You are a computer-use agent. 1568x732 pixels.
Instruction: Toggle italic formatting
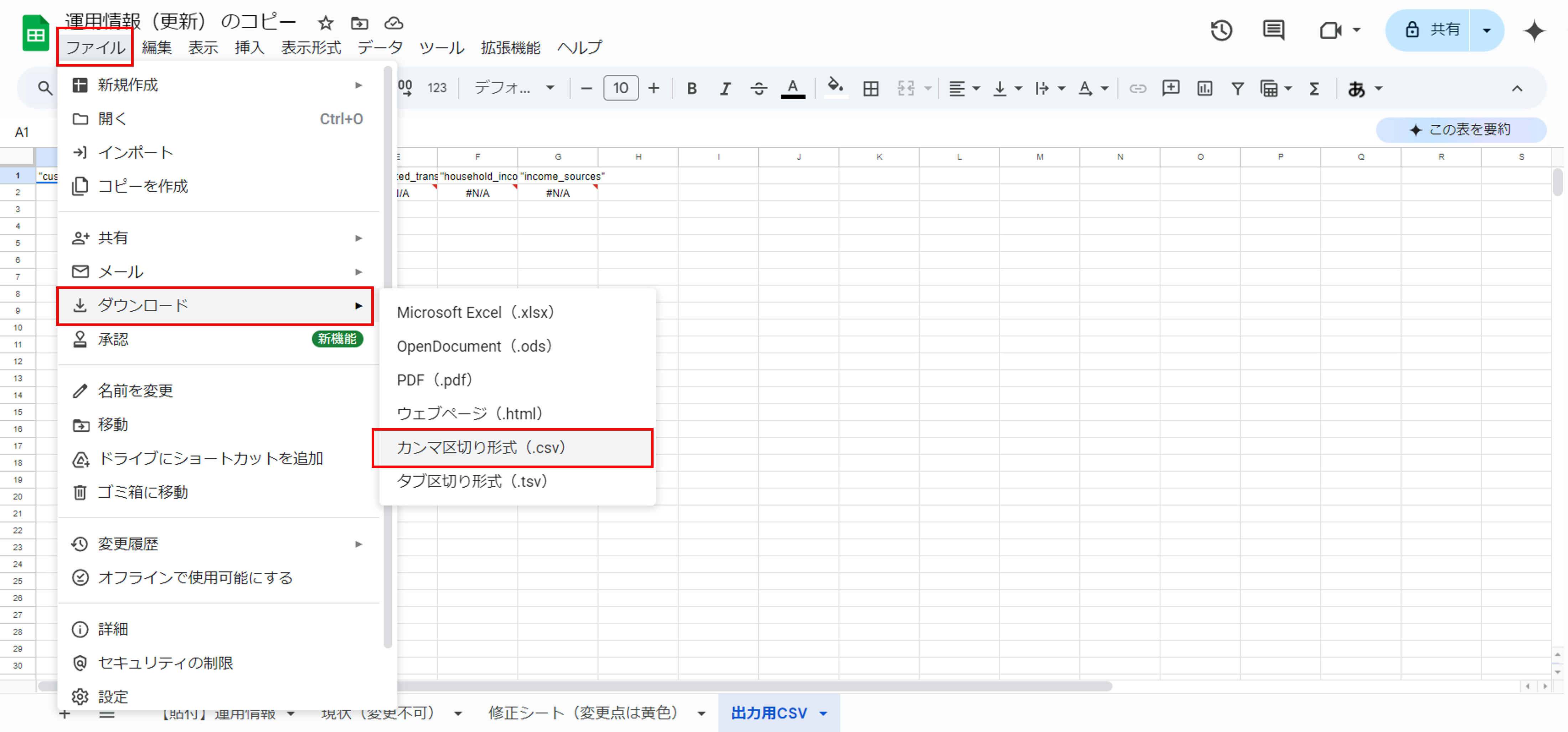coord(724,89)
